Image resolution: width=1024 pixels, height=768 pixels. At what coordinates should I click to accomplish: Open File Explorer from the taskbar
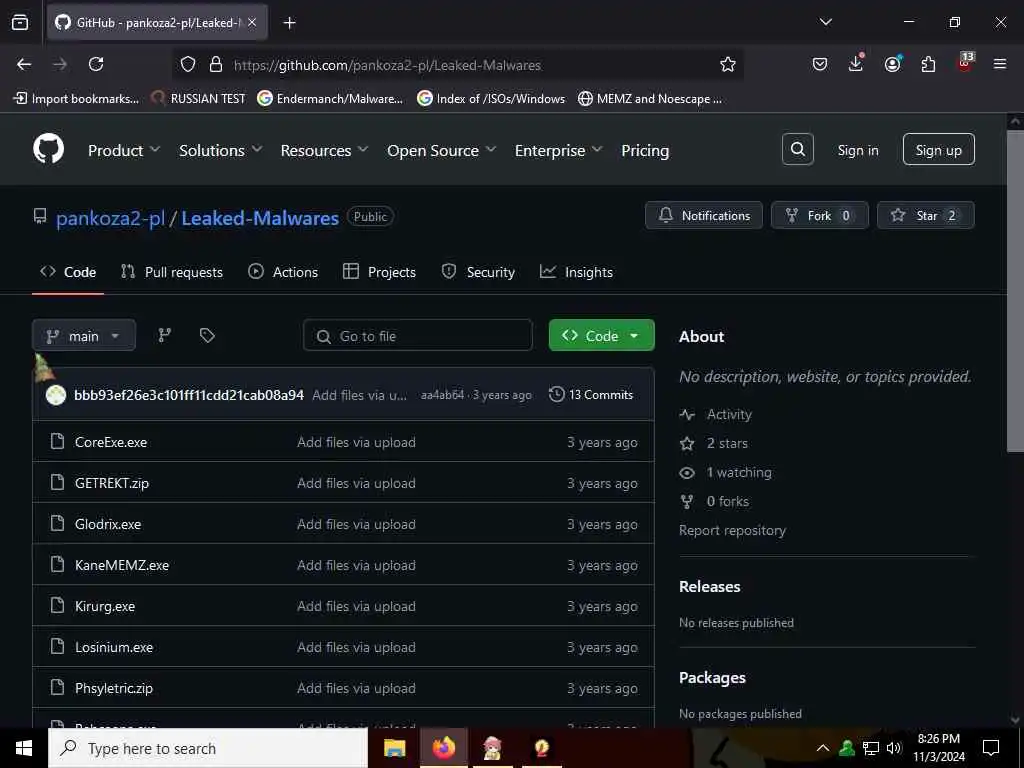[394, 748]
